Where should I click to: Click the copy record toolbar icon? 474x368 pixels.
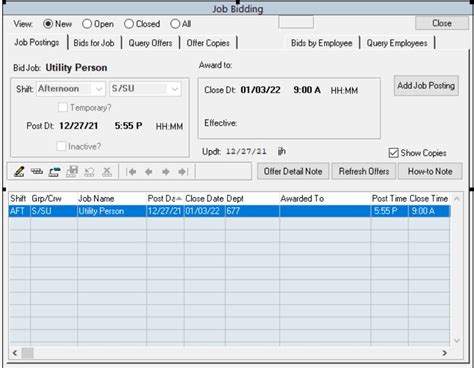click(x=54, y=172)
